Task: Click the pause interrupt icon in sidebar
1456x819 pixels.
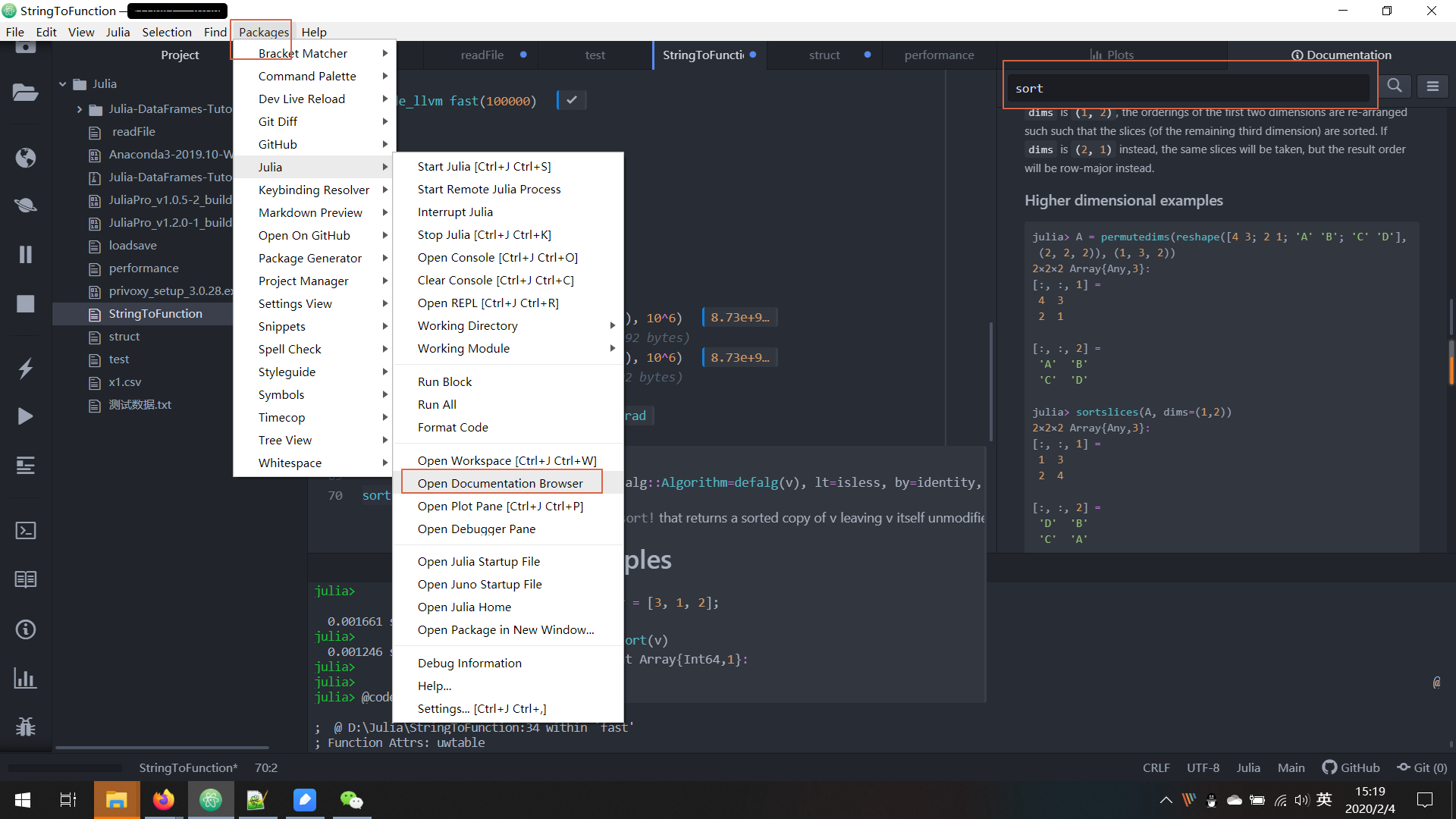Action: (25, 254)
